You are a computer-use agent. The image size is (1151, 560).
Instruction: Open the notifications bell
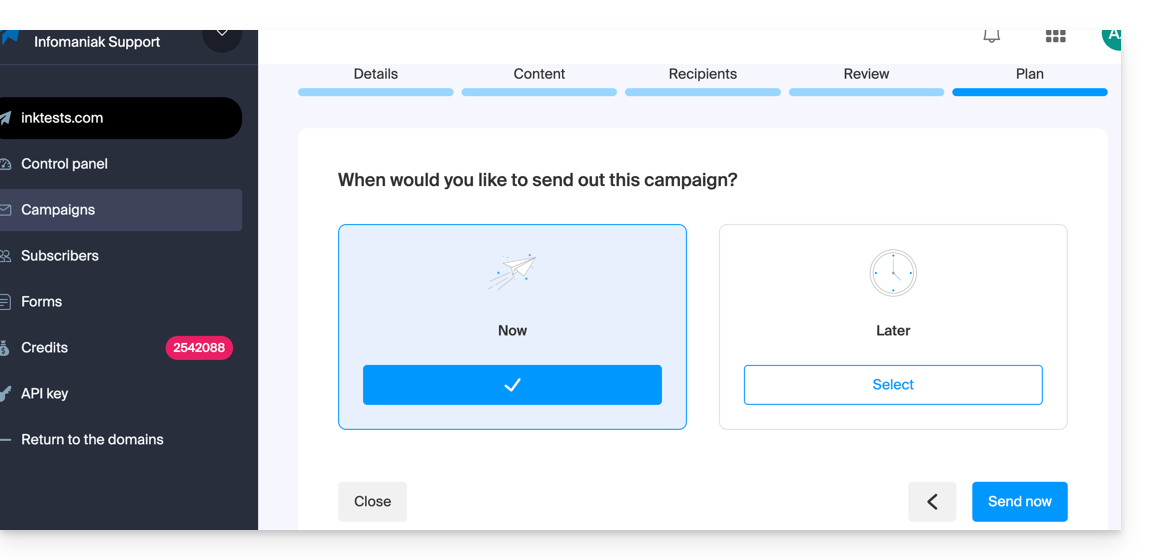click(991, 37)
